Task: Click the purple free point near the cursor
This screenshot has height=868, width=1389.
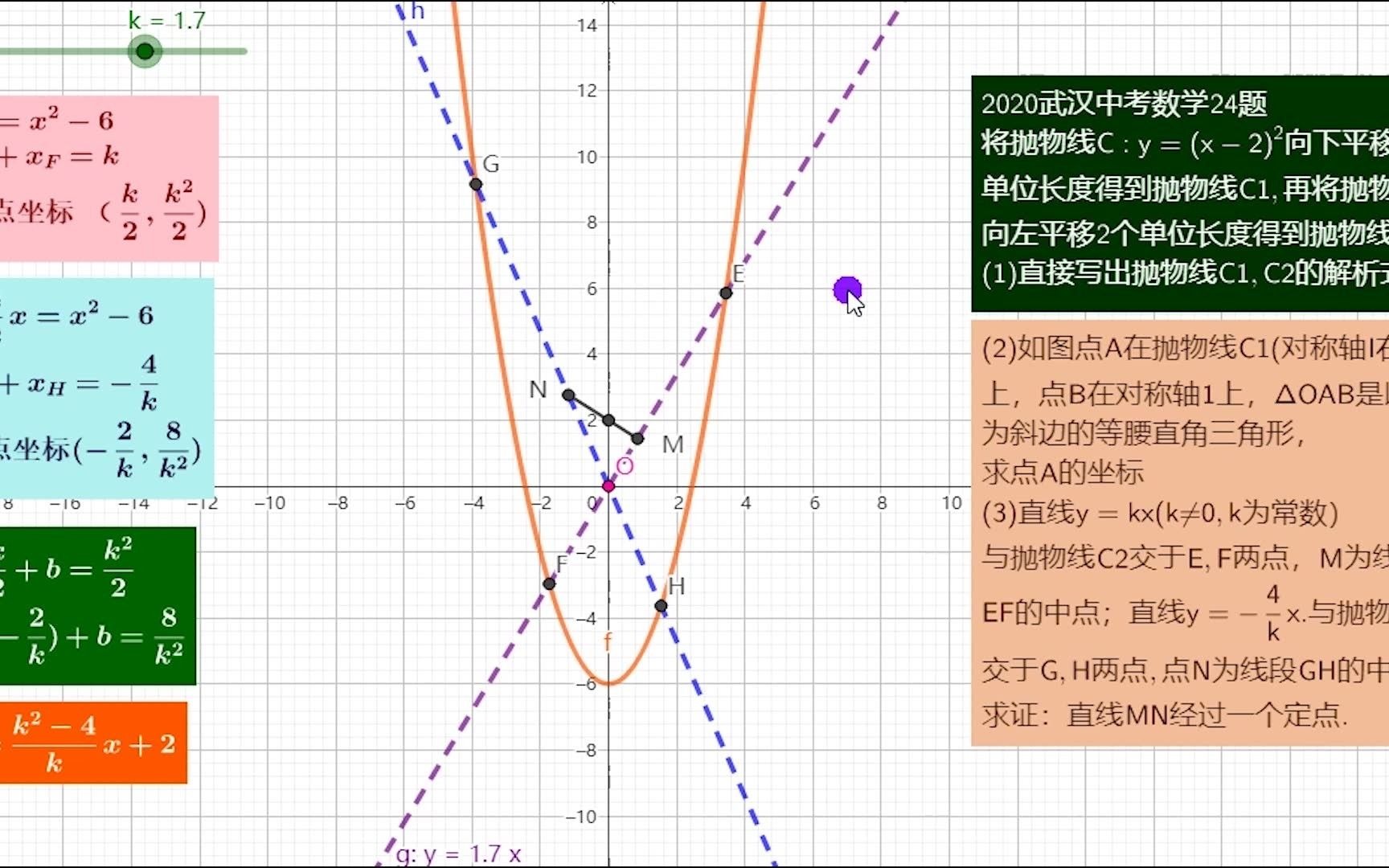Action: 846,290
